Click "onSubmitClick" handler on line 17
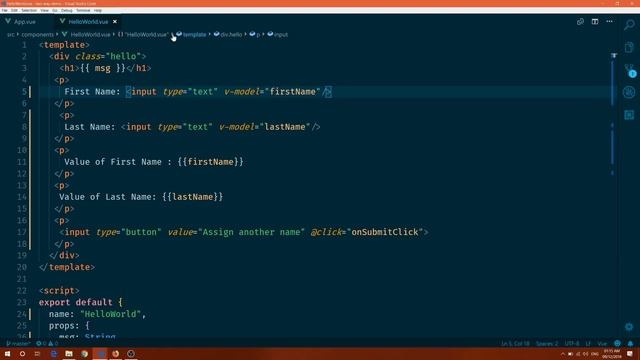 click(x=384, y=232)
